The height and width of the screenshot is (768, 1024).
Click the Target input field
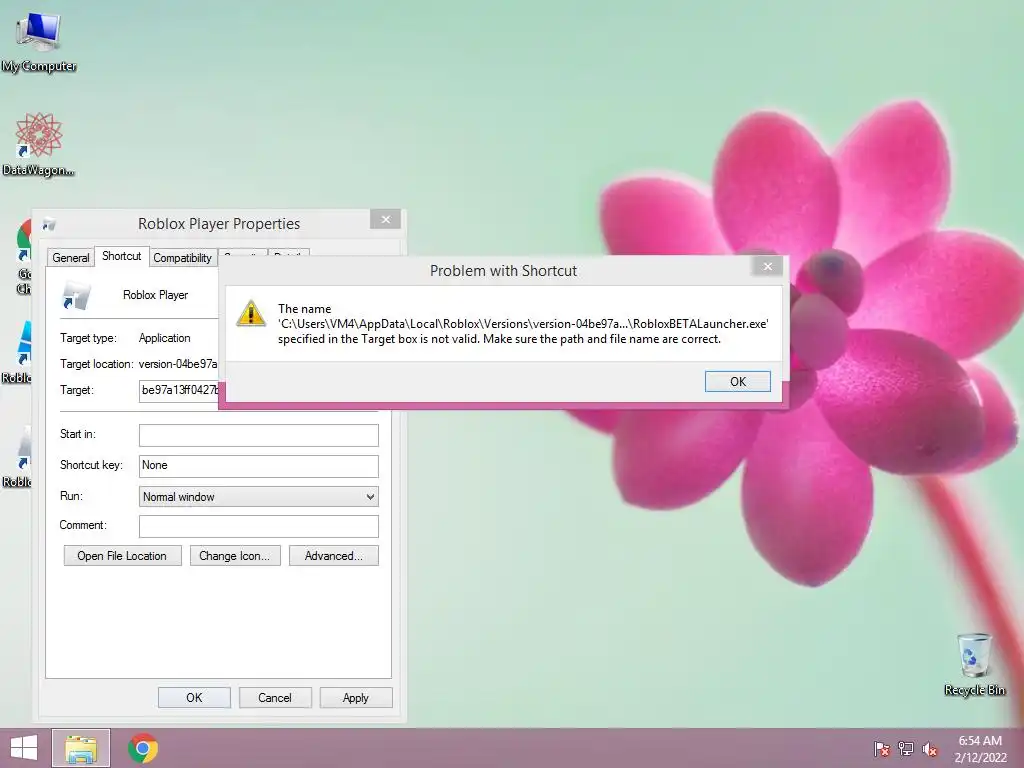tap(180, 390)
